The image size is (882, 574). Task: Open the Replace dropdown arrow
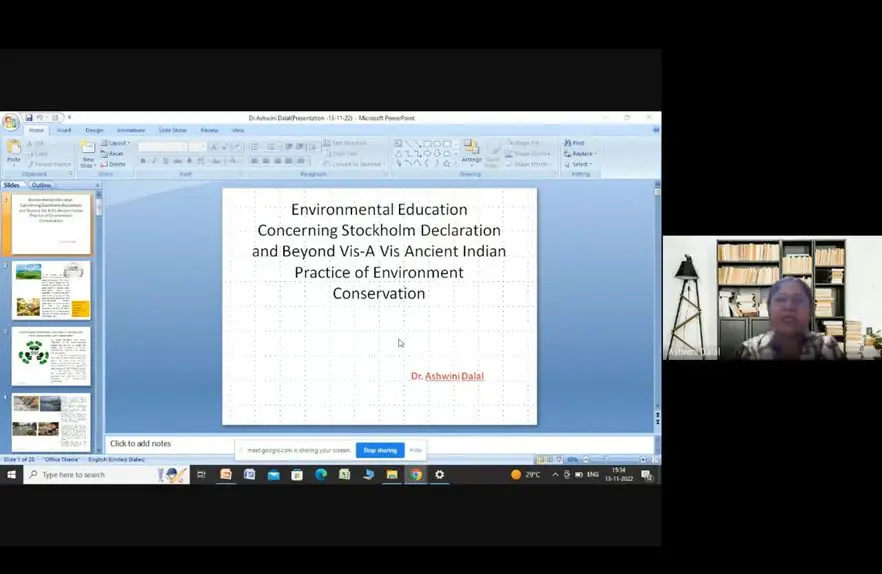tap(595, 154)
